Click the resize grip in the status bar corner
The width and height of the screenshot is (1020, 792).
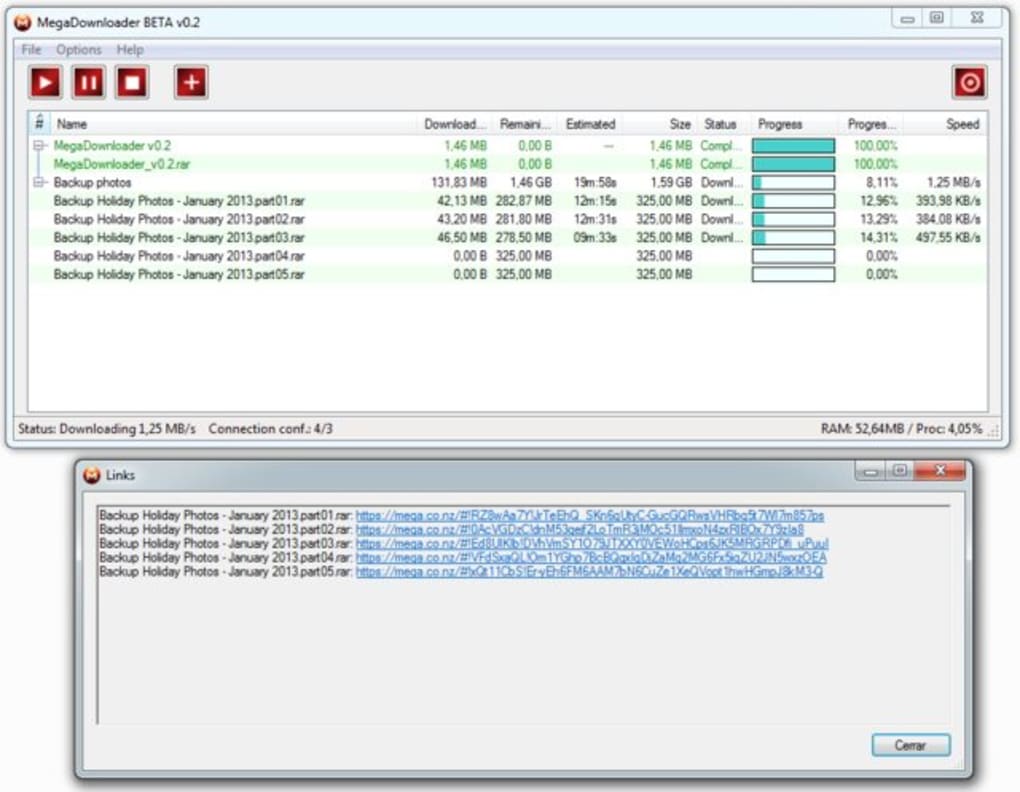pos(992,431)
